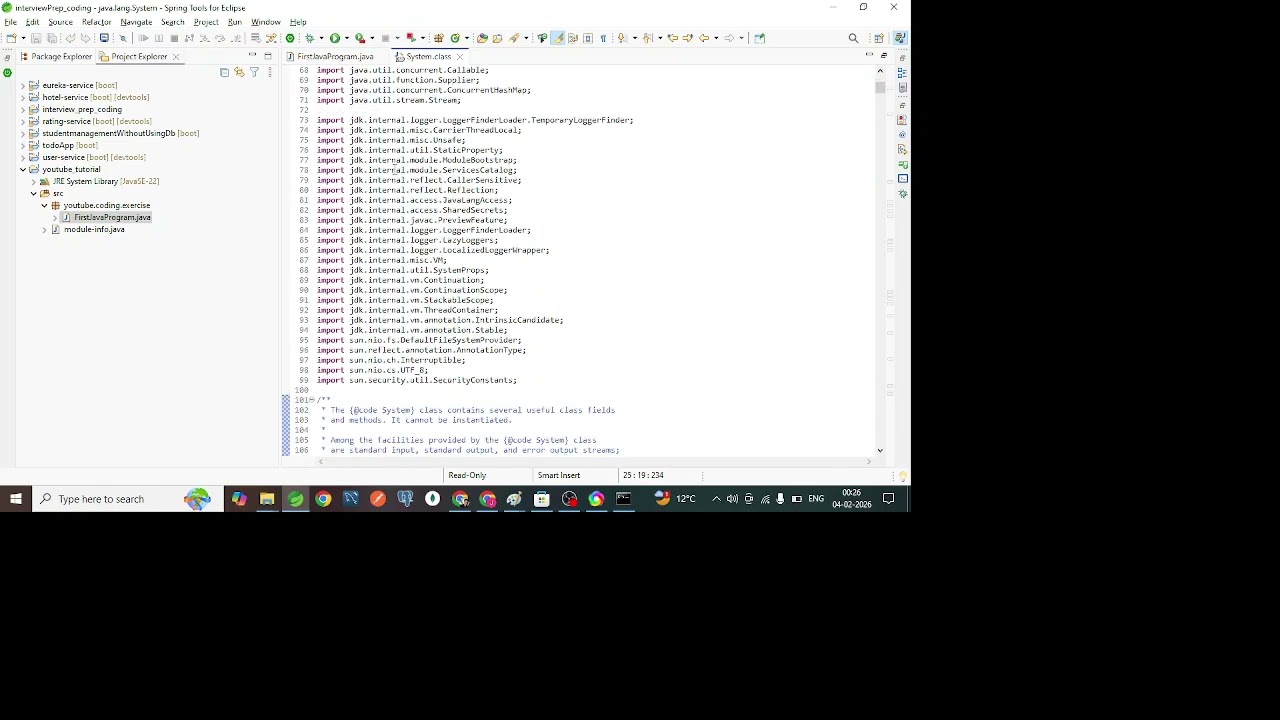
Task: Open File Explorer from taskbar
Action: click(267, 499)
